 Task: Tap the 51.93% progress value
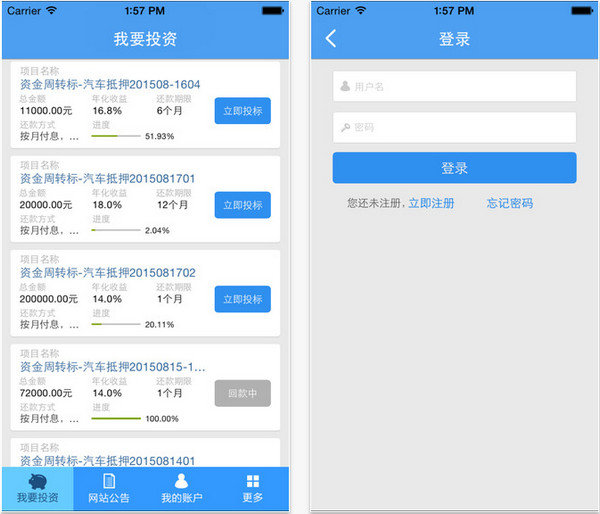(x=160, y=136)
